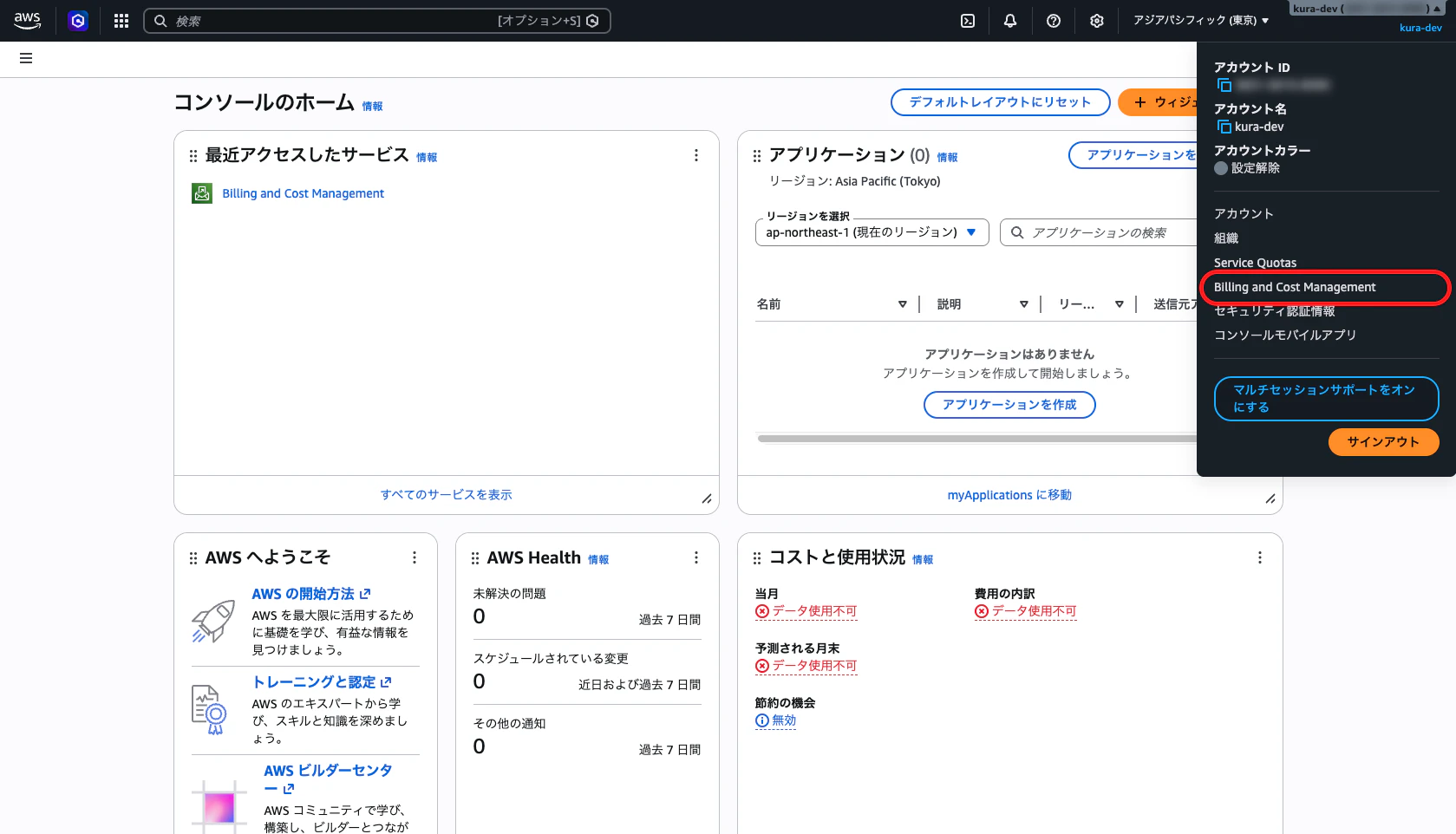Launch the CloudShell terminal icon
The height and width of the screenshot is (834, 1456).
tap(968, 21)
